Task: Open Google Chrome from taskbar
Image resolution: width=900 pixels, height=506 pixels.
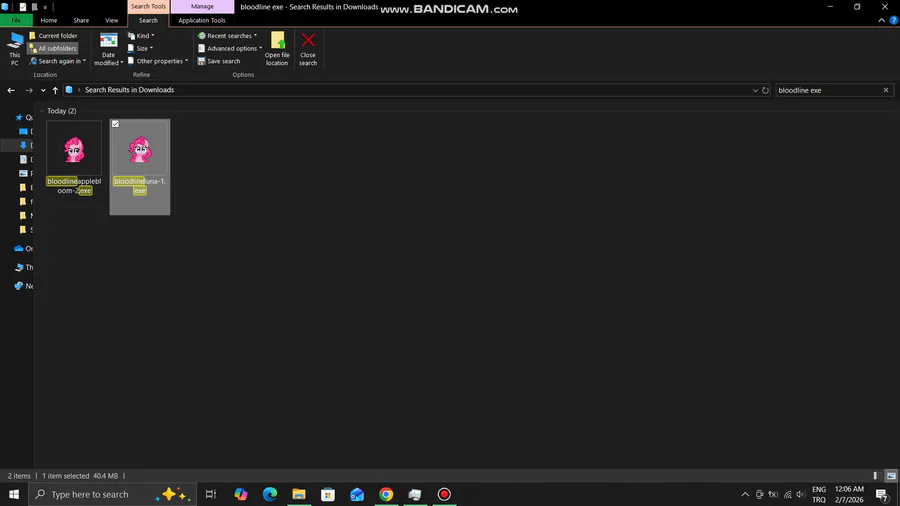Action: tap(386, 494)
